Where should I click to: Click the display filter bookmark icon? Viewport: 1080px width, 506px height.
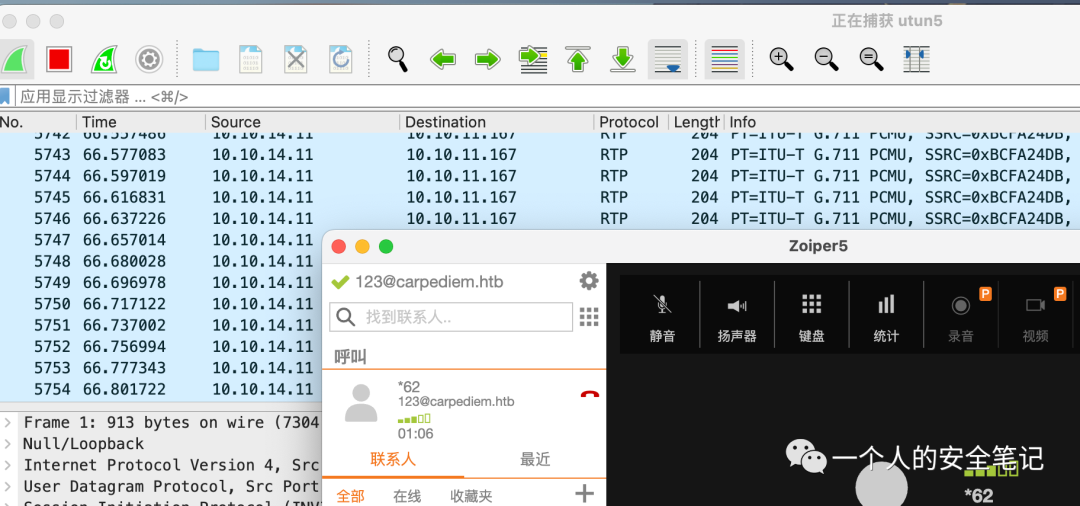tap(5, 96)
